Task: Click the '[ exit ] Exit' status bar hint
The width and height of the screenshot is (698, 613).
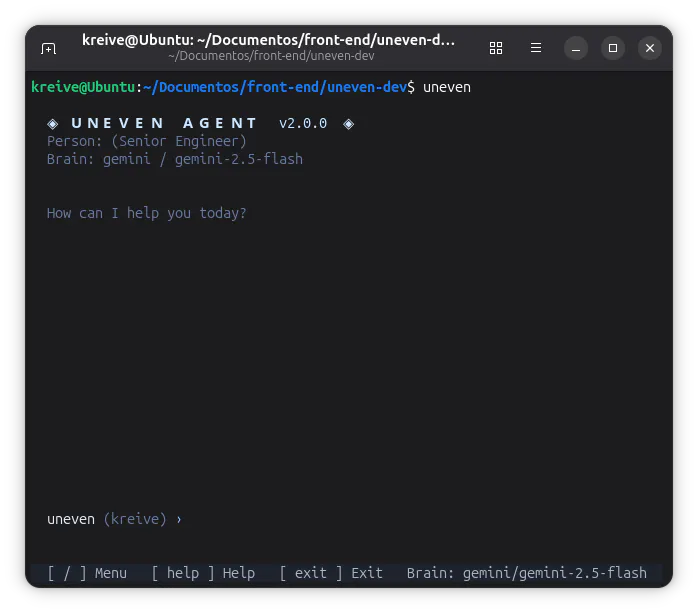Action: pyautogui.click(x=331, y=573)
